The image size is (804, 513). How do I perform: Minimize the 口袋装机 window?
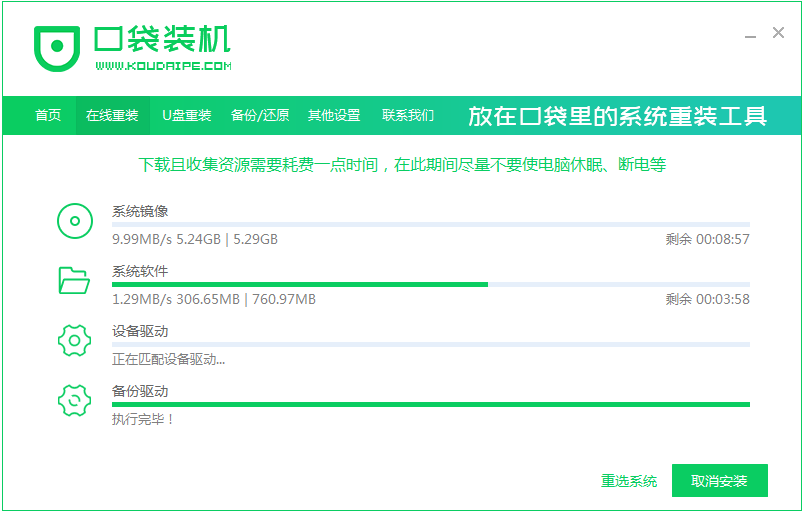point(750,35)
